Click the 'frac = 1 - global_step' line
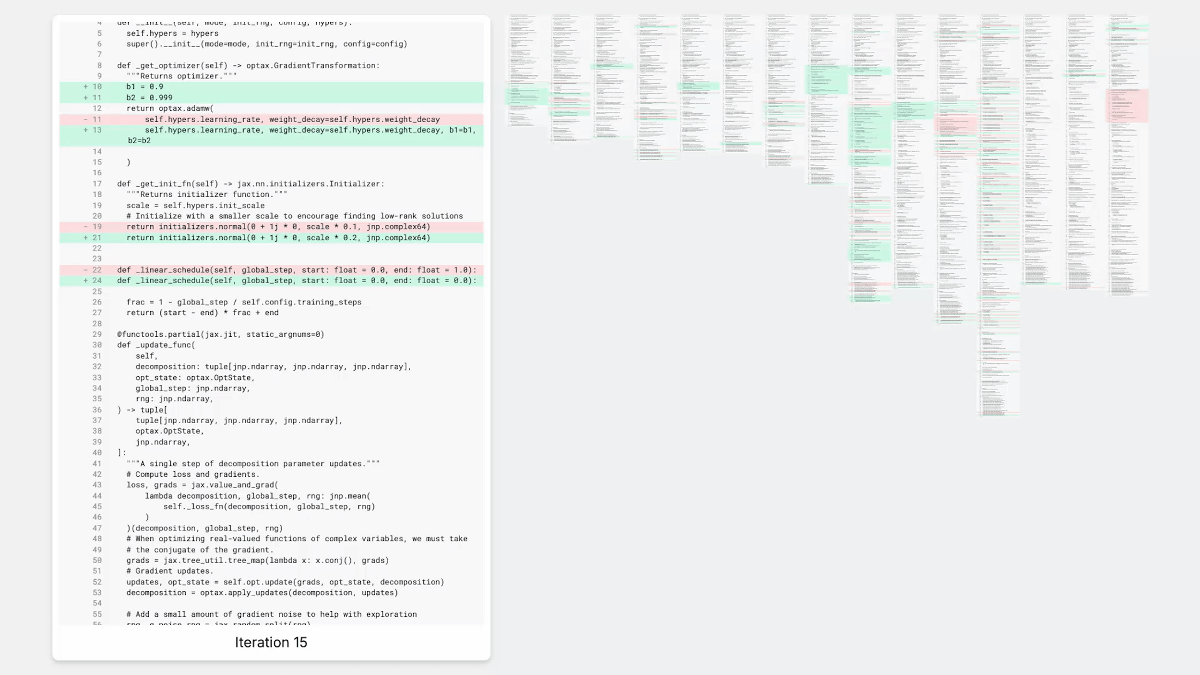 [x=244, y=302]
